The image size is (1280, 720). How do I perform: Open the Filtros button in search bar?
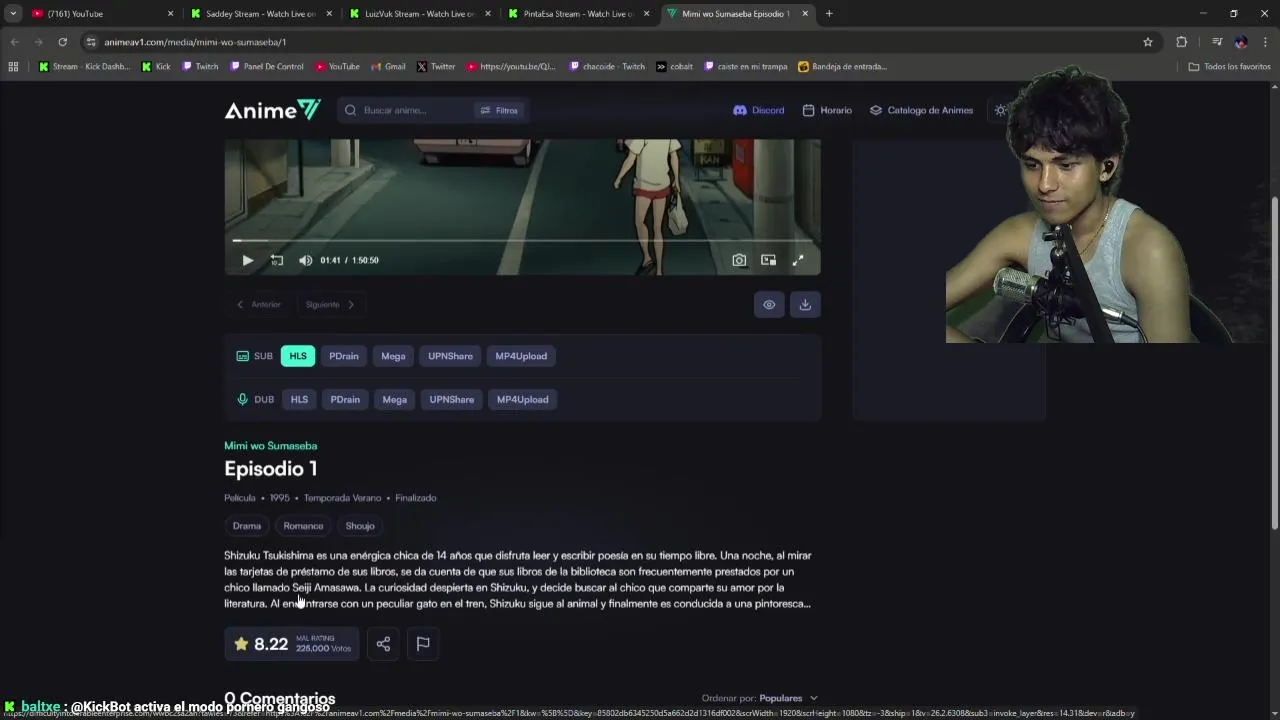tap(499, 110)
